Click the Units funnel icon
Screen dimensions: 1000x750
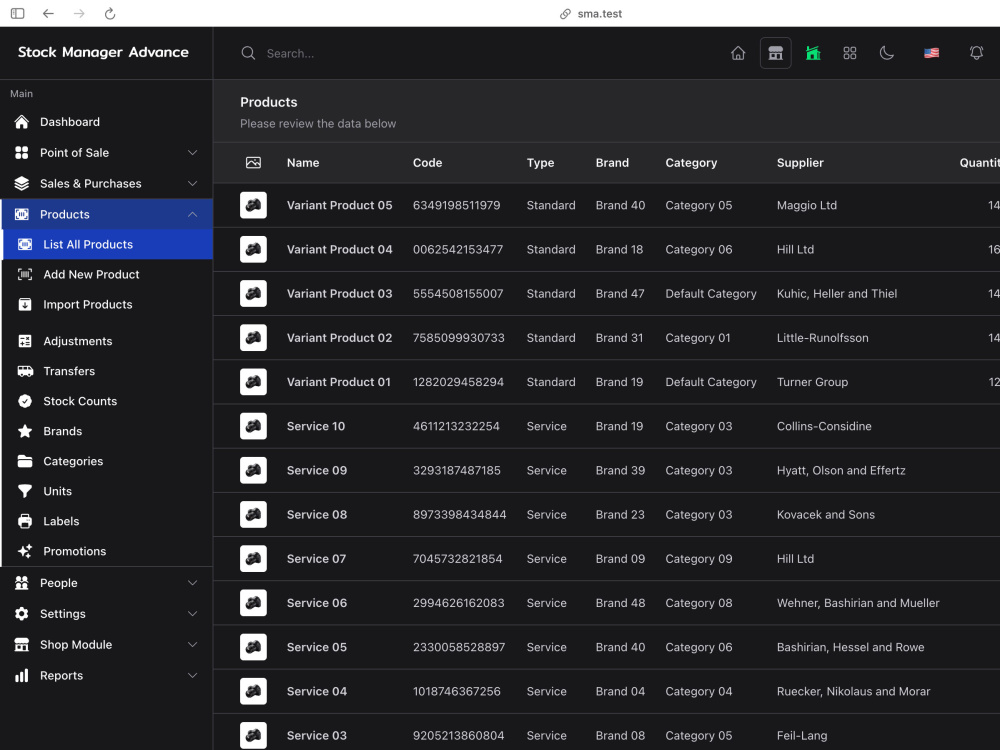point(25,491)
